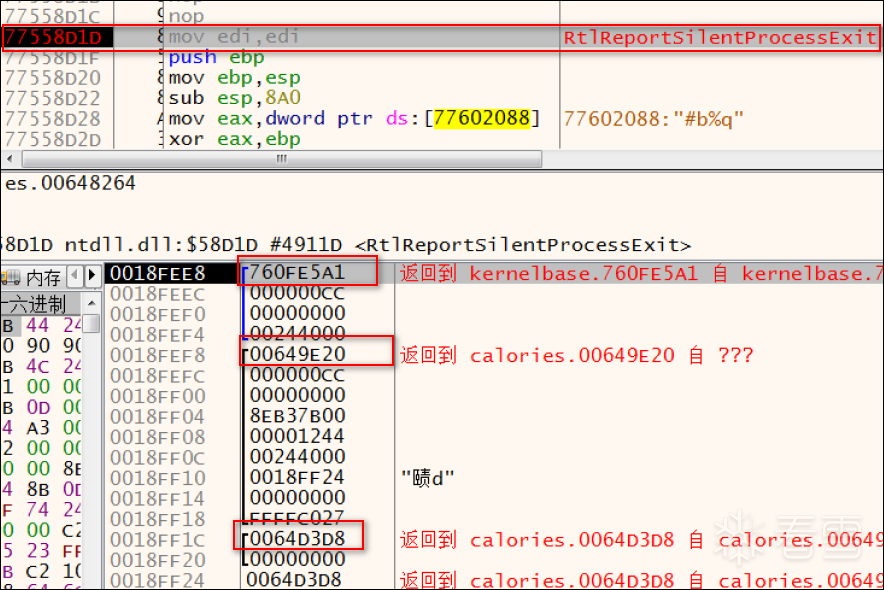Click the 77558D28 address in disassembly
Screen dimensions: 884x590
click(52, 119)
